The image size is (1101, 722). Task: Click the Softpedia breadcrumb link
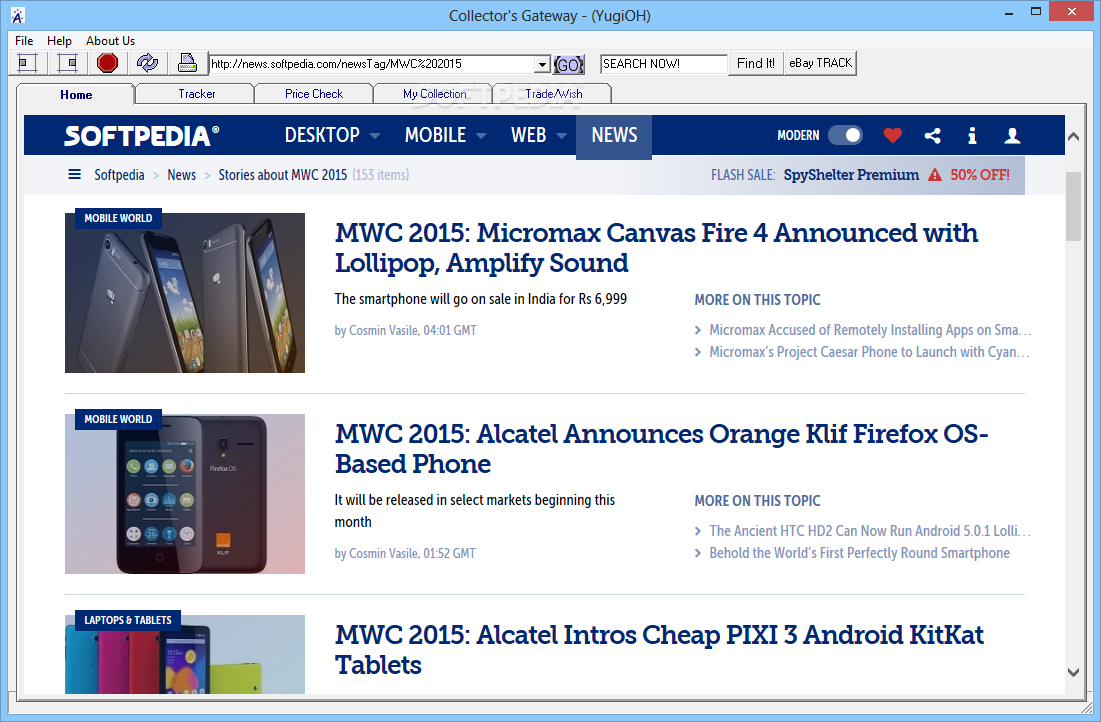(119, 175)
